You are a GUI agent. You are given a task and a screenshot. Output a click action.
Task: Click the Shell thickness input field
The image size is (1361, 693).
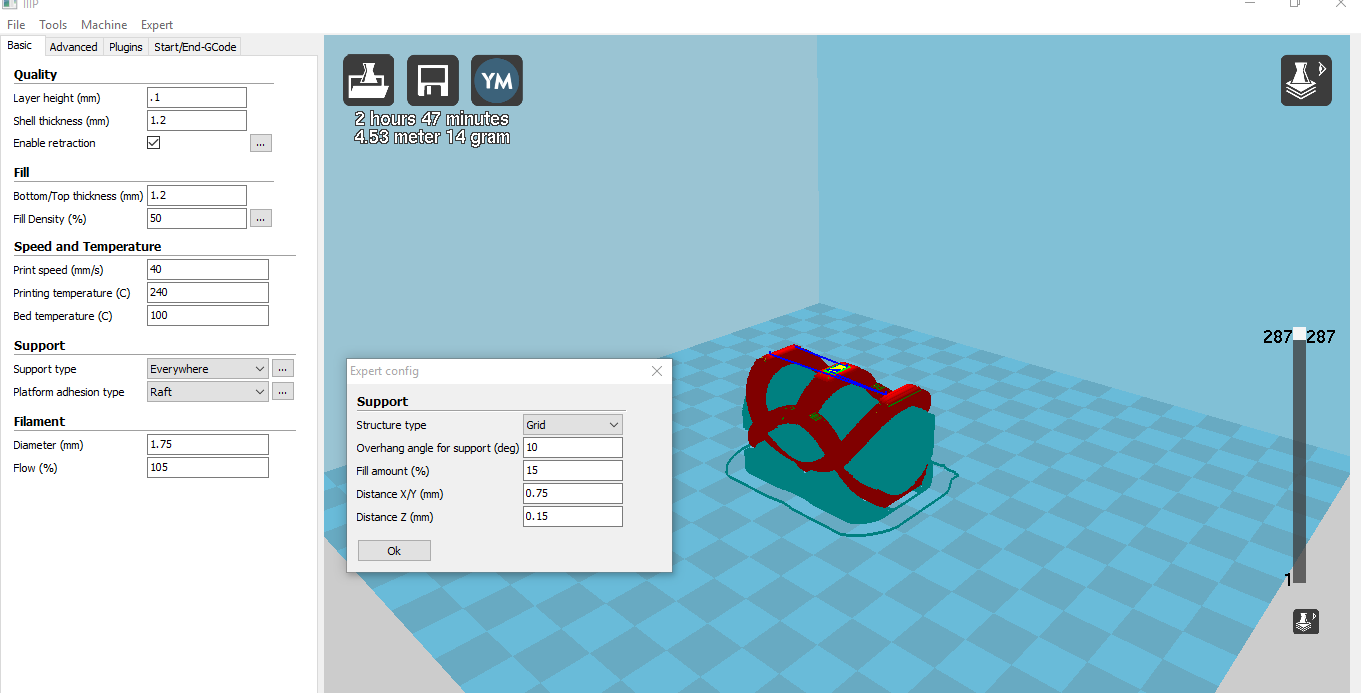[x=197, y=120]
